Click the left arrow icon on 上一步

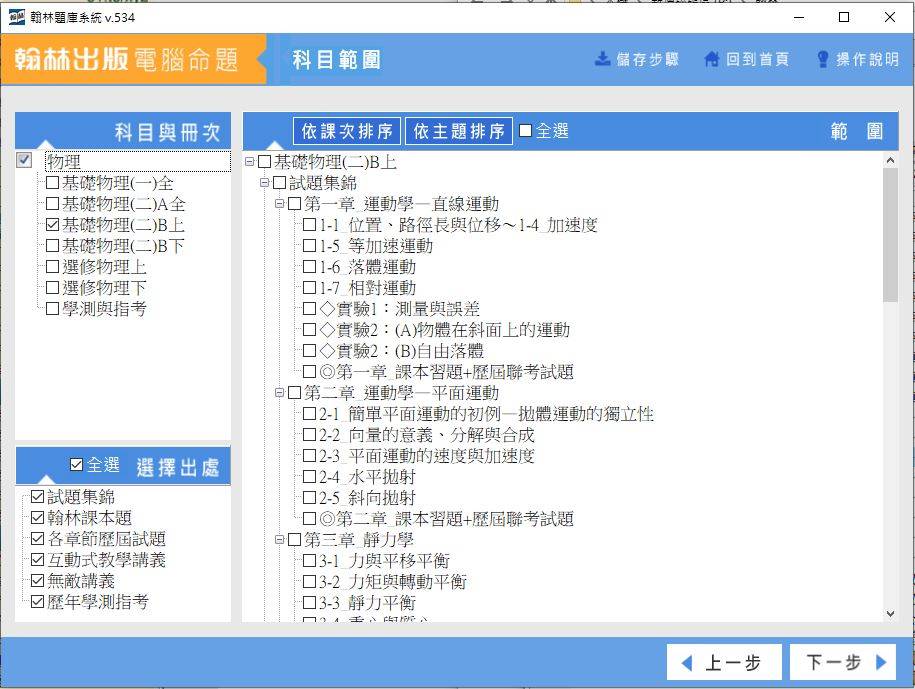pyautogui.click(x=687, y=663)
